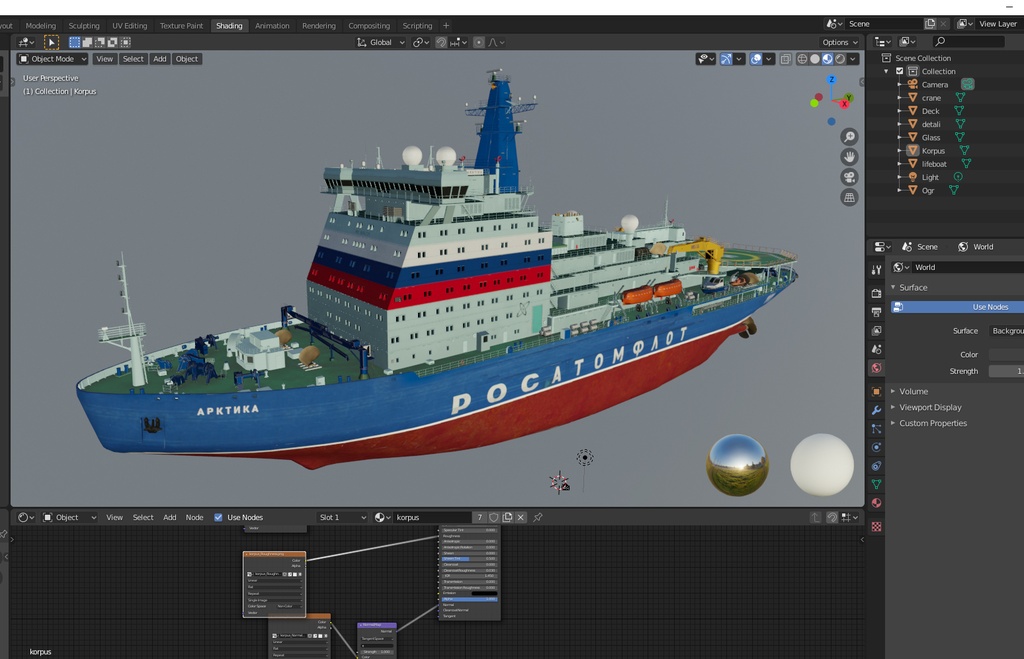The width and height of the screenshot is (1024, 659).
Task: Open the viewport Add menu
Action: coord(160,59)
